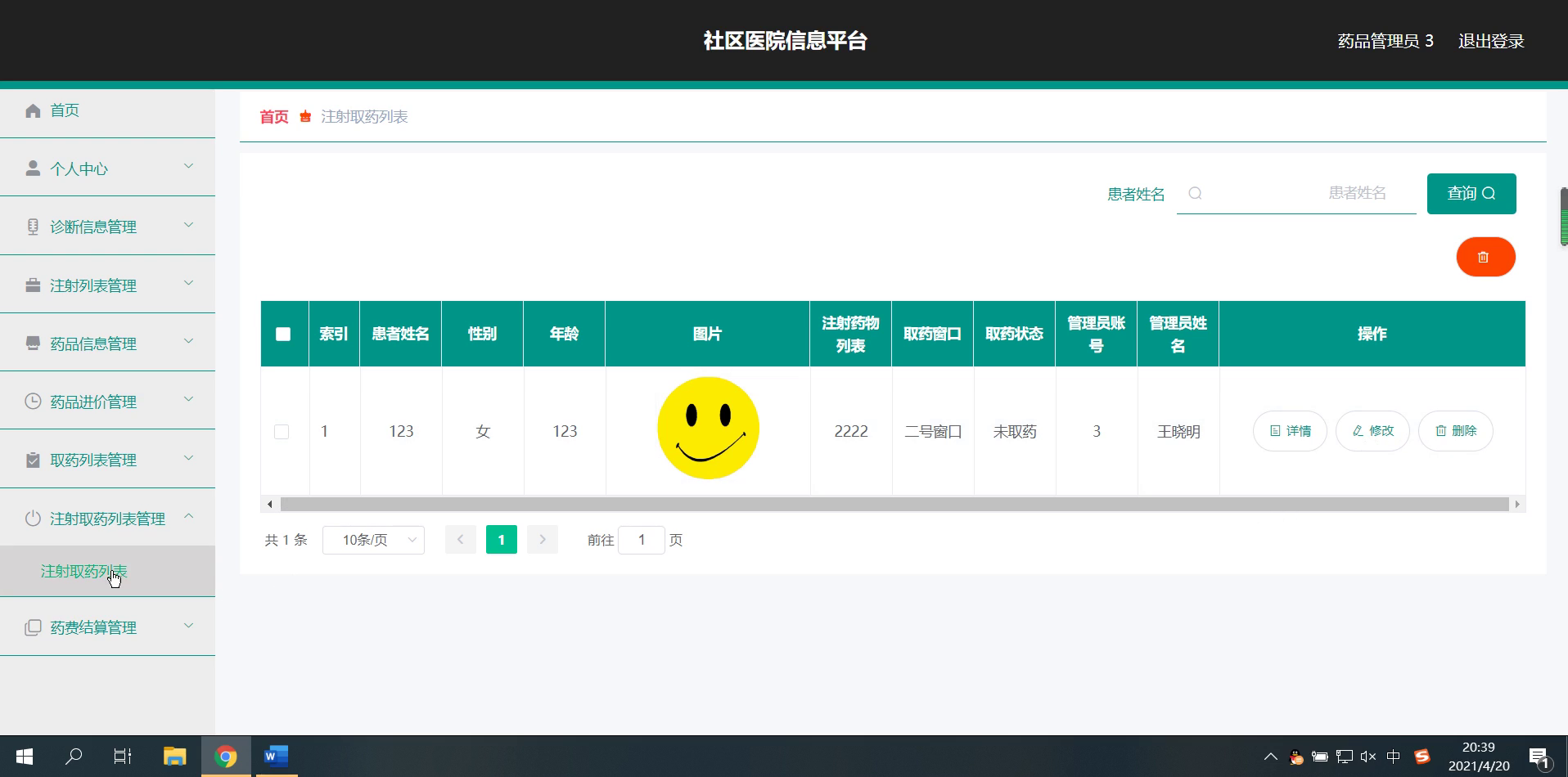Click pagination page 1 button
The image size is (1568, 777).
coord(502,540)
